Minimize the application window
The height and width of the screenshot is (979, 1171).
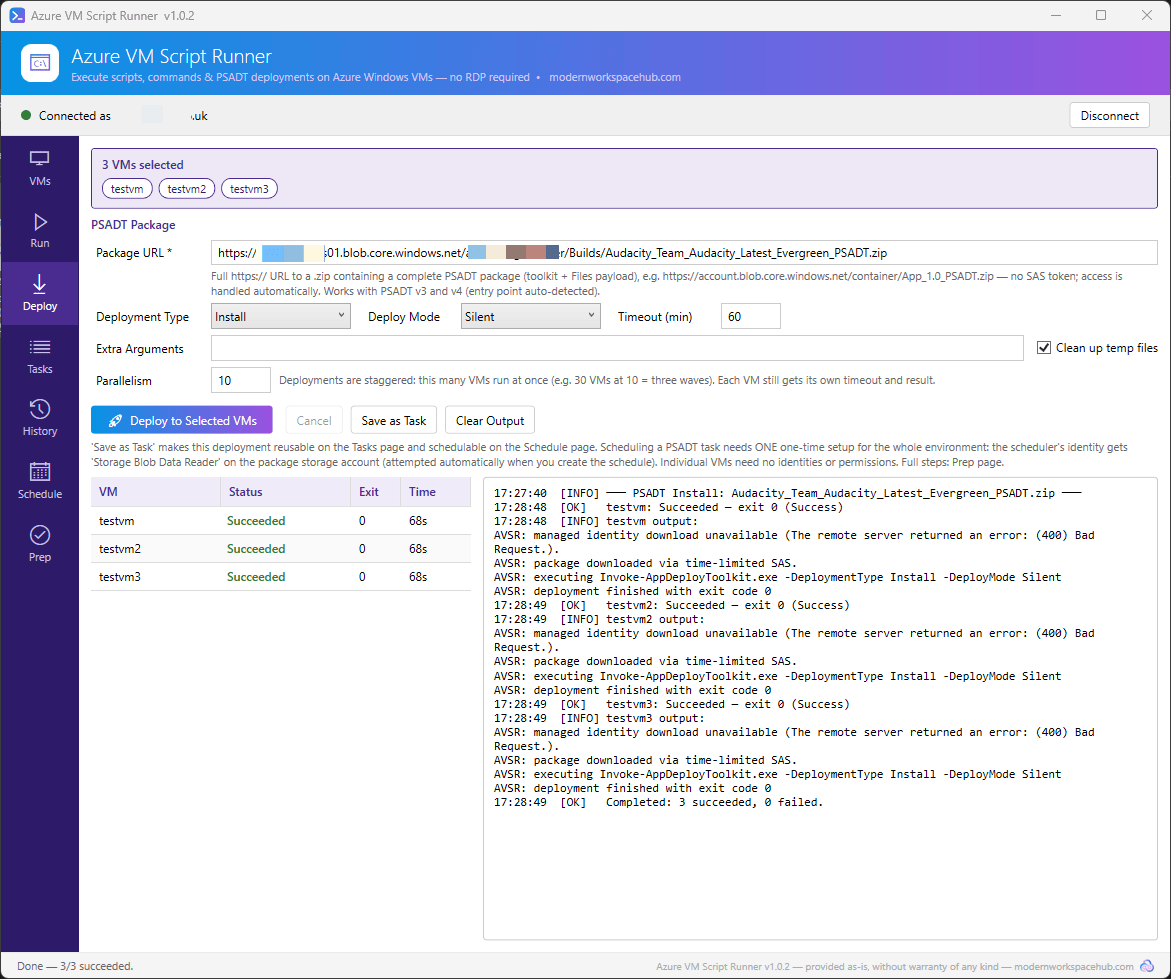[x=1056, y=15]
